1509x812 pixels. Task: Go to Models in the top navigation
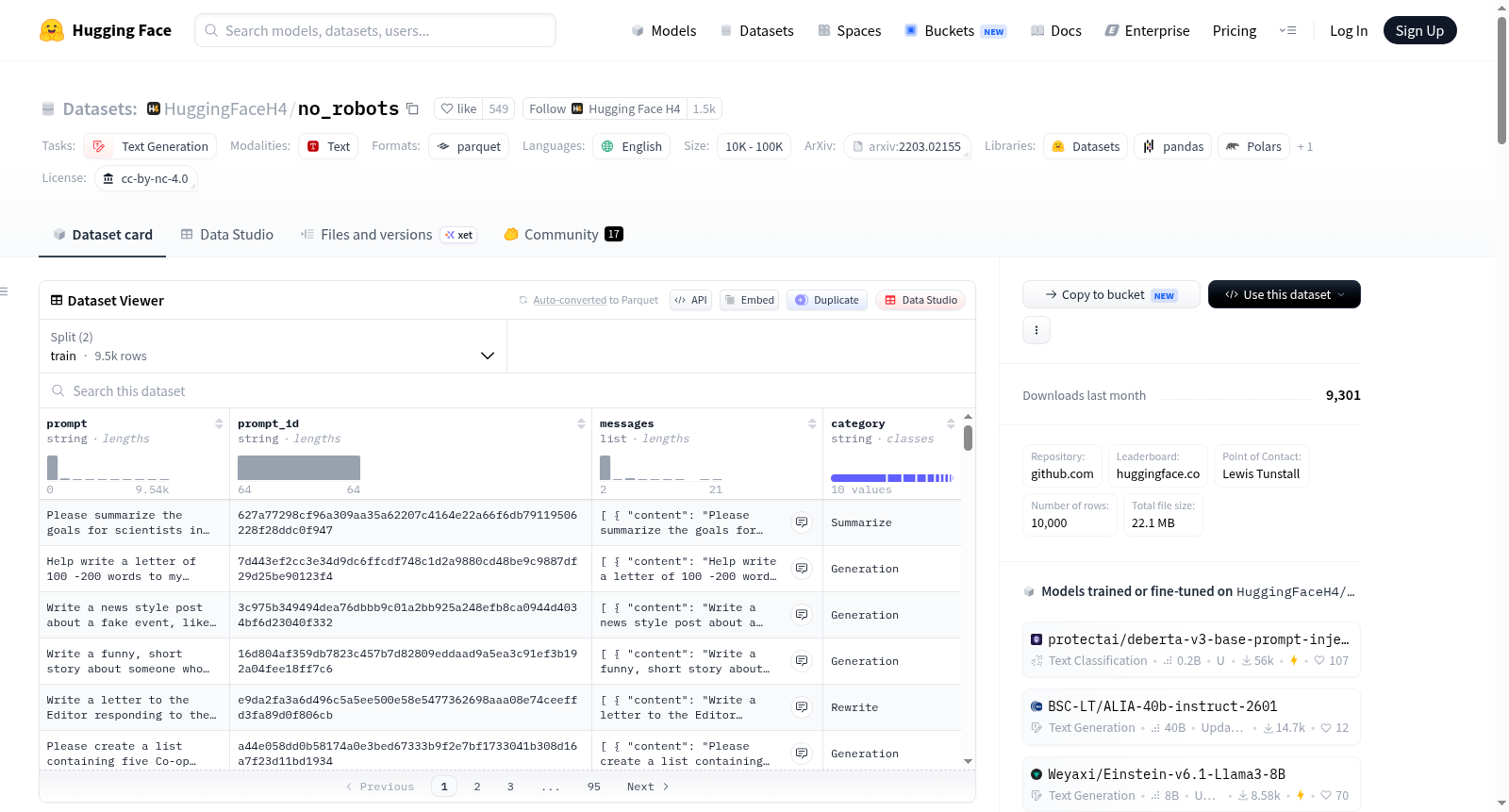tap(664, 30)
